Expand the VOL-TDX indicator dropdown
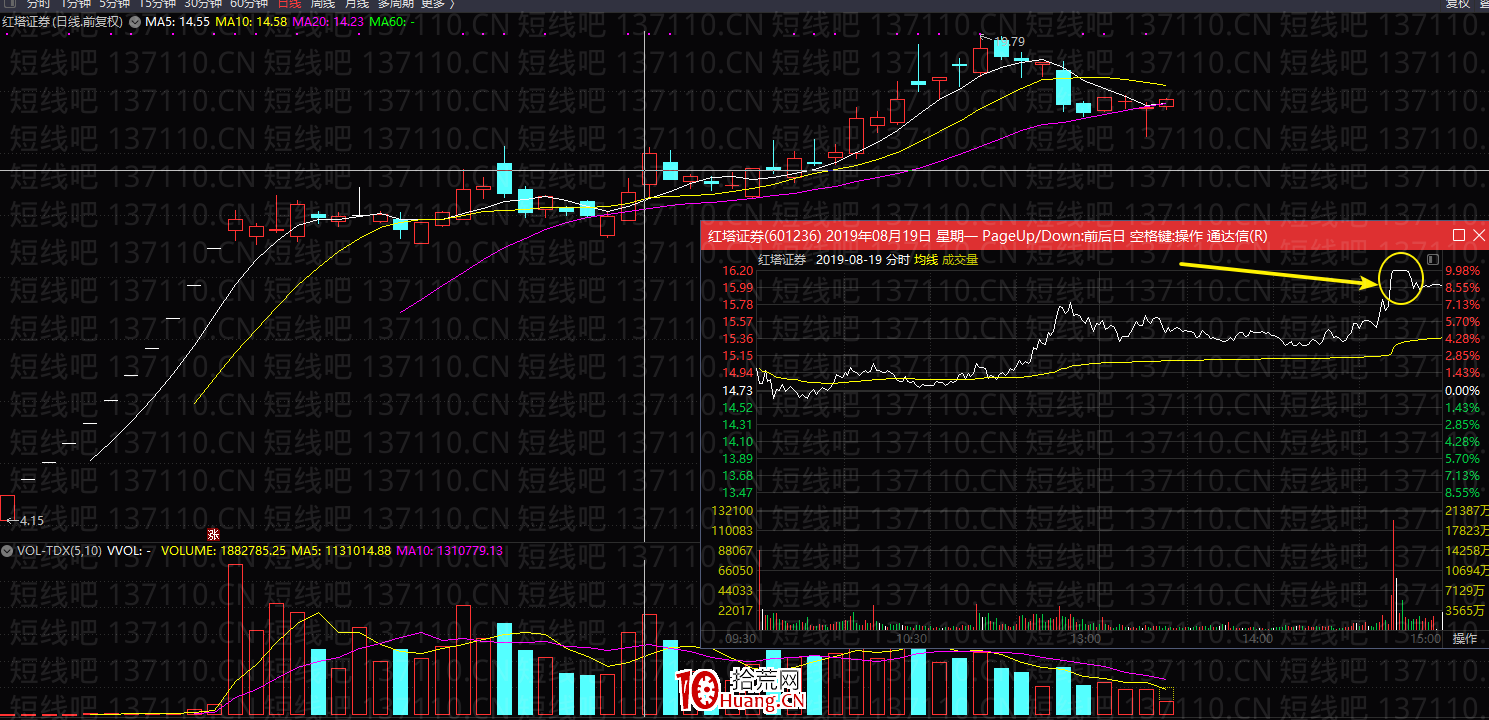This screenshot has width=1489, height=720. point(9,551)
